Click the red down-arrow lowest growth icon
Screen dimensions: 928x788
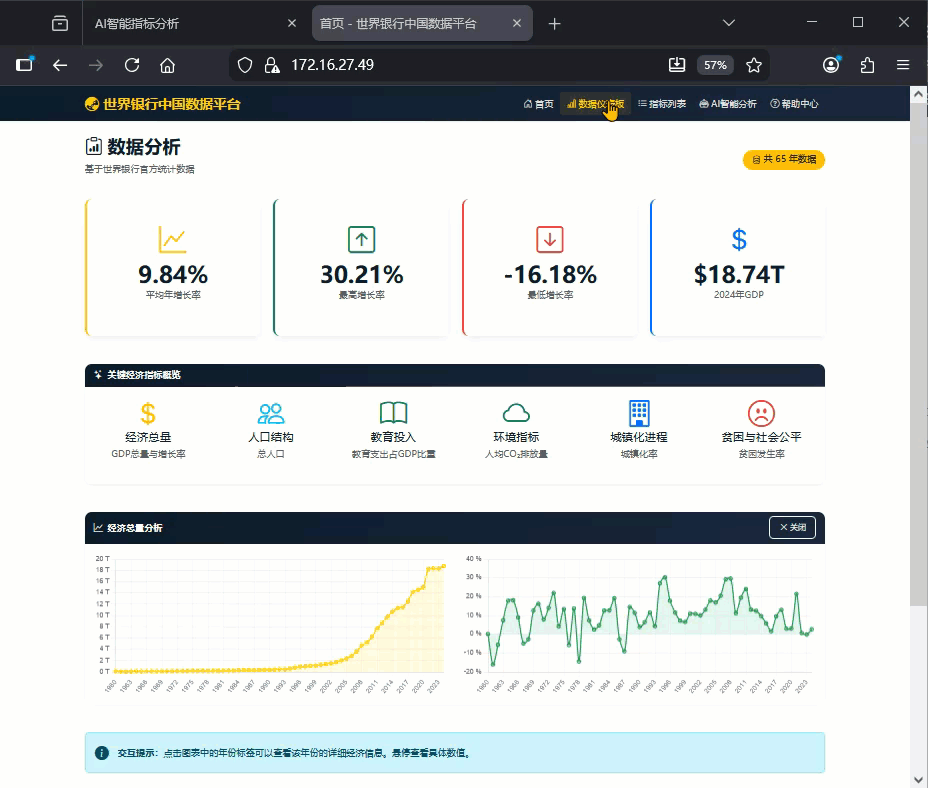550,239
